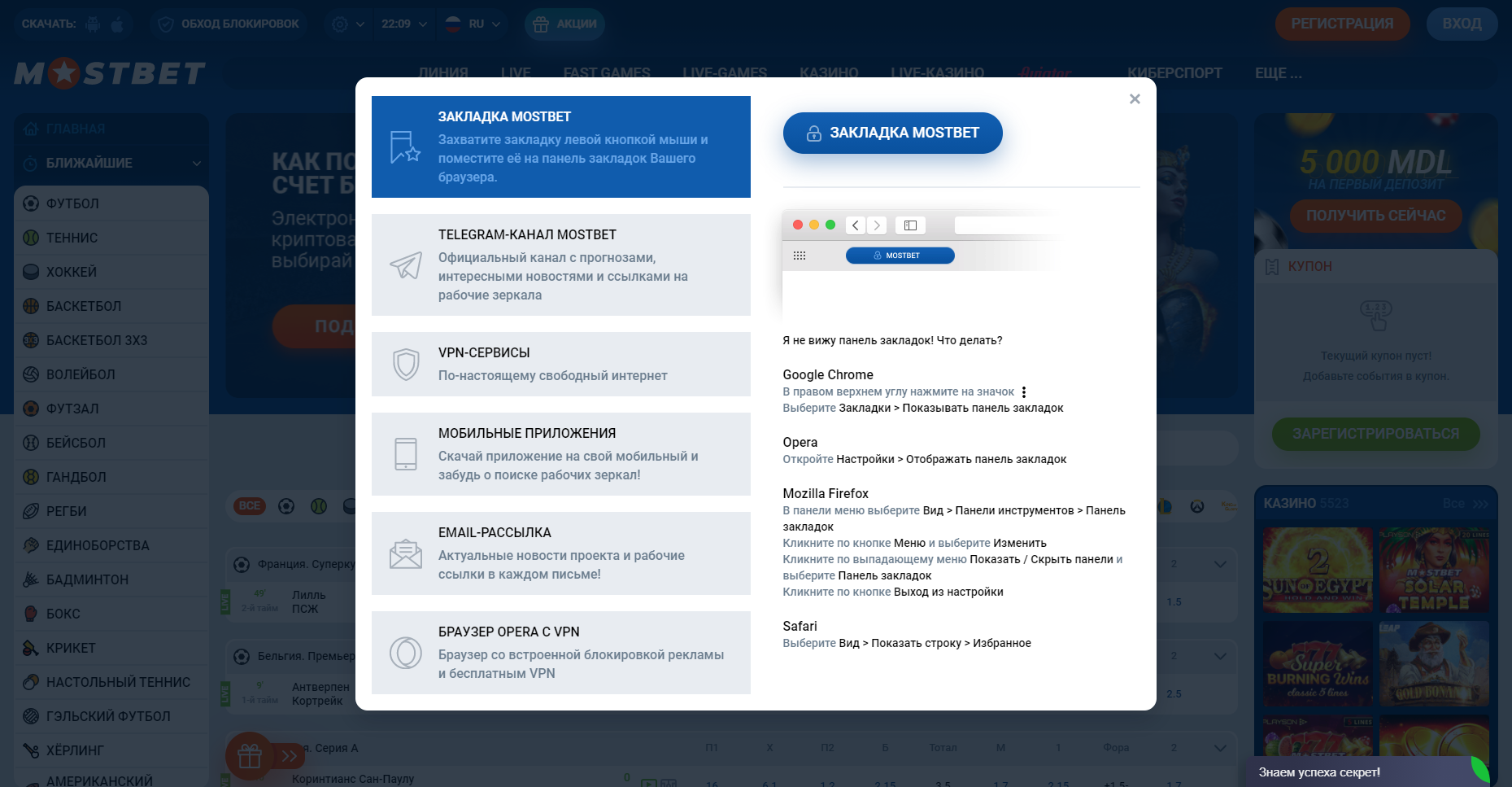Click the bookmark star icon in the dialog

(x=404, y=147)
